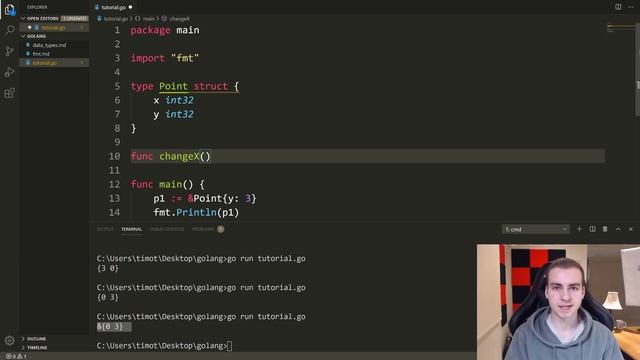This screenshot has height=360, width=640.
Task: Switch to the Debug Console tab
Action: (167, 229)
